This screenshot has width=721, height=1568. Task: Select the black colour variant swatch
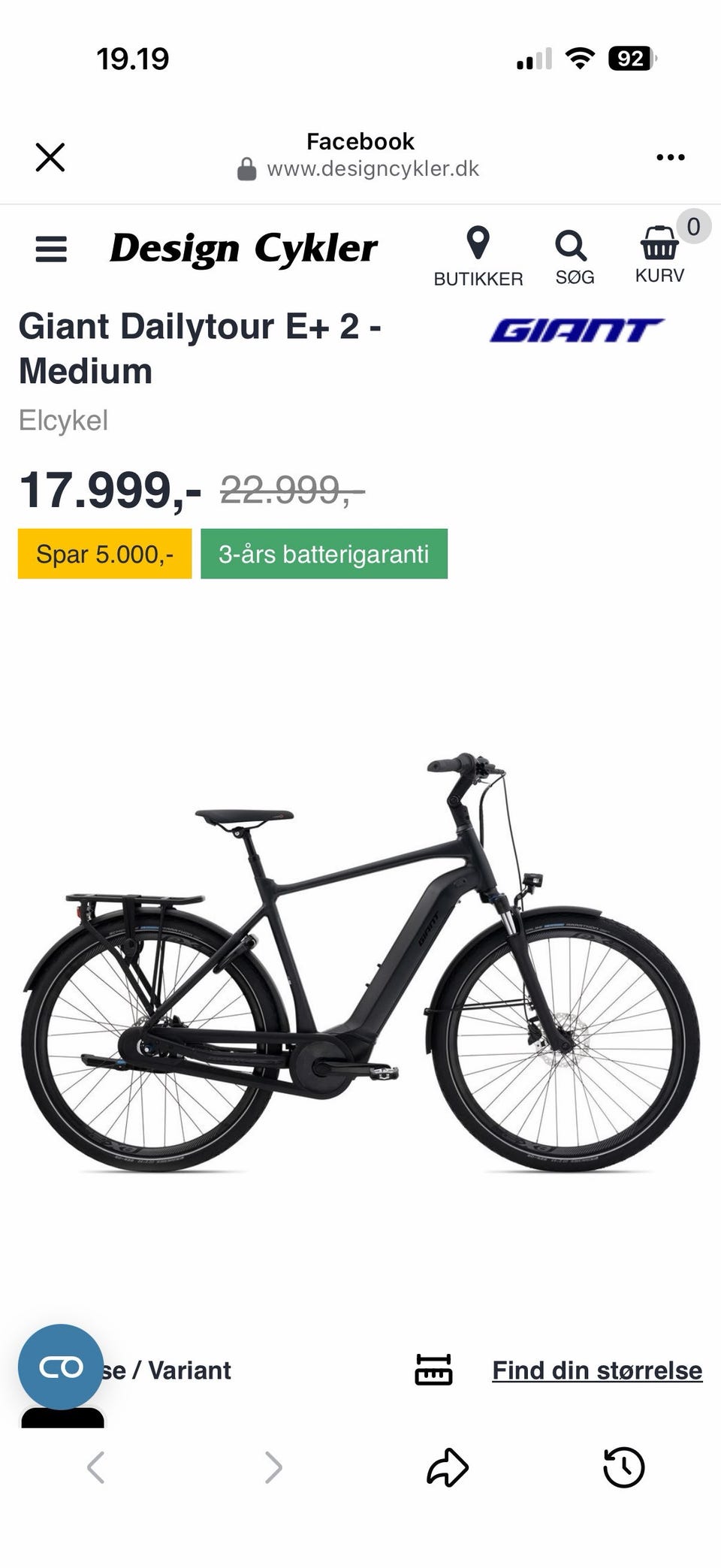tap(62, 1417)
